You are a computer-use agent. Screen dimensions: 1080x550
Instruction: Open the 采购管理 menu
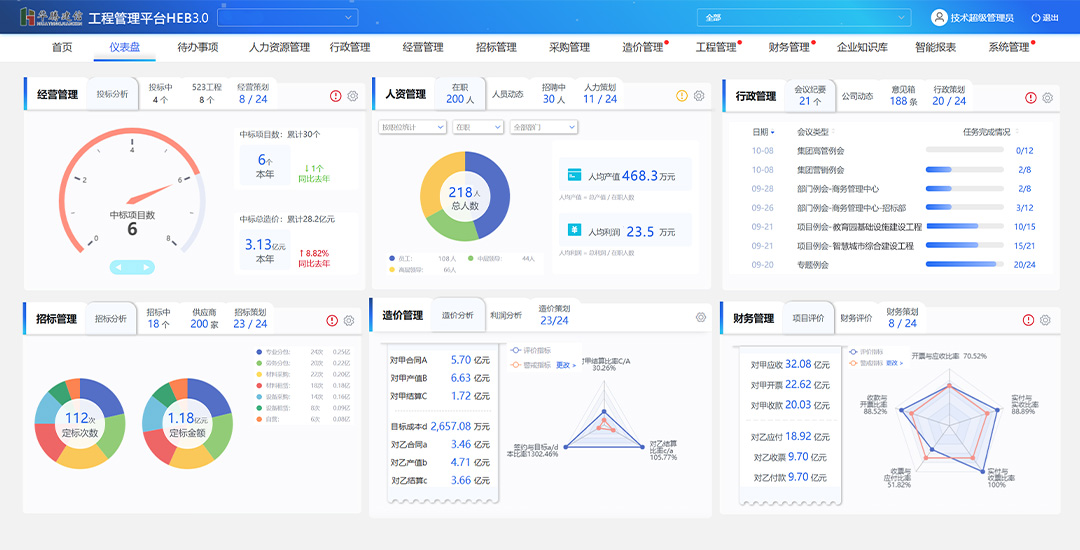pos(569,47)
